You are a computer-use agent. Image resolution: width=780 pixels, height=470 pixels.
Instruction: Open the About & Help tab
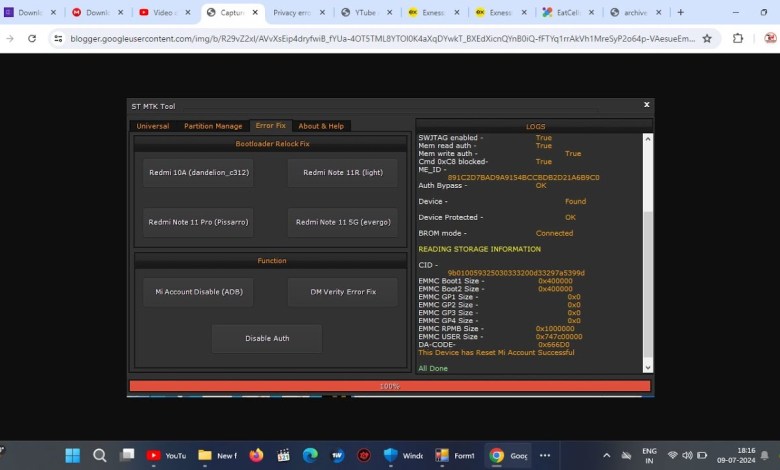click(321, 126)
